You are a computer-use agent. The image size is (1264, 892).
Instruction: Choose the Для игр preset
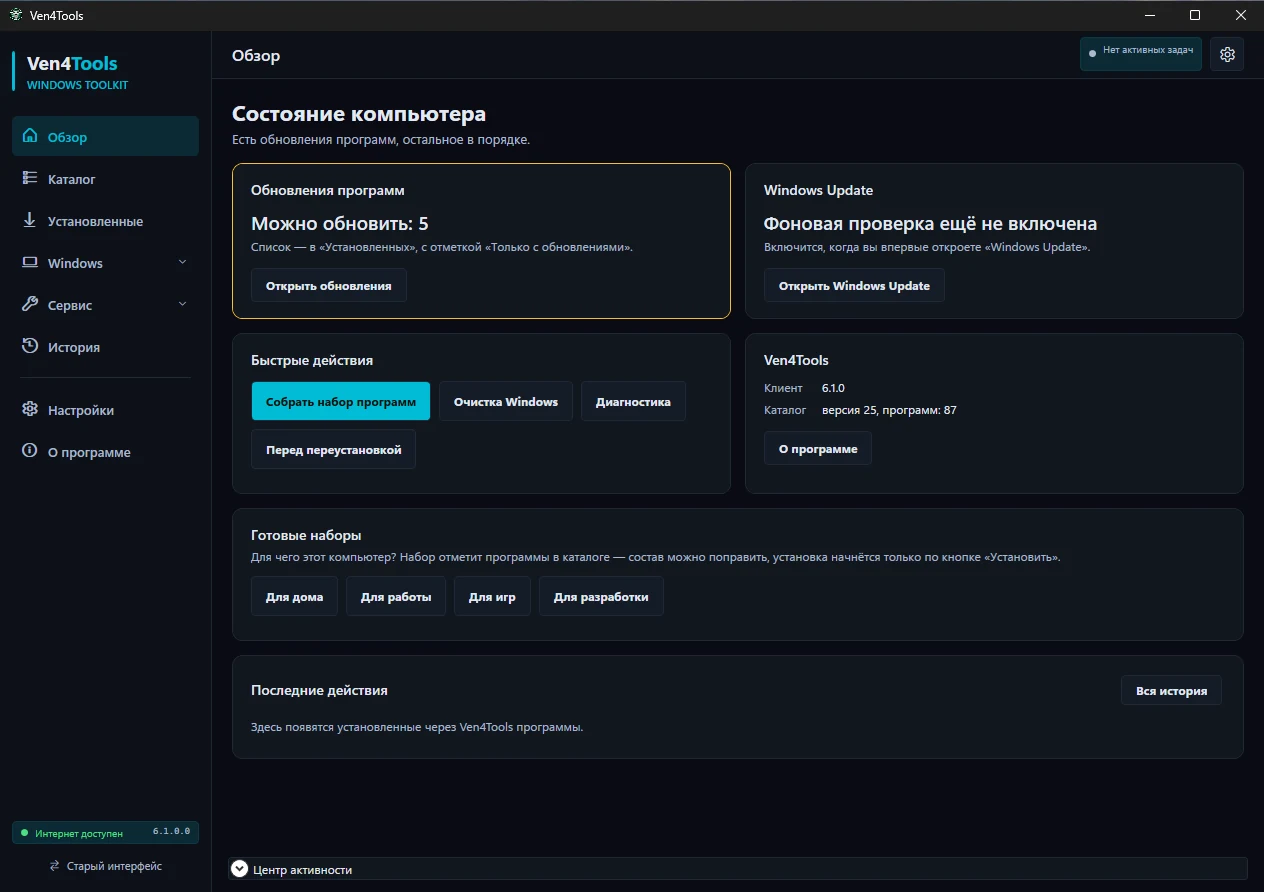pyautogui.click(x=492, y=596)
